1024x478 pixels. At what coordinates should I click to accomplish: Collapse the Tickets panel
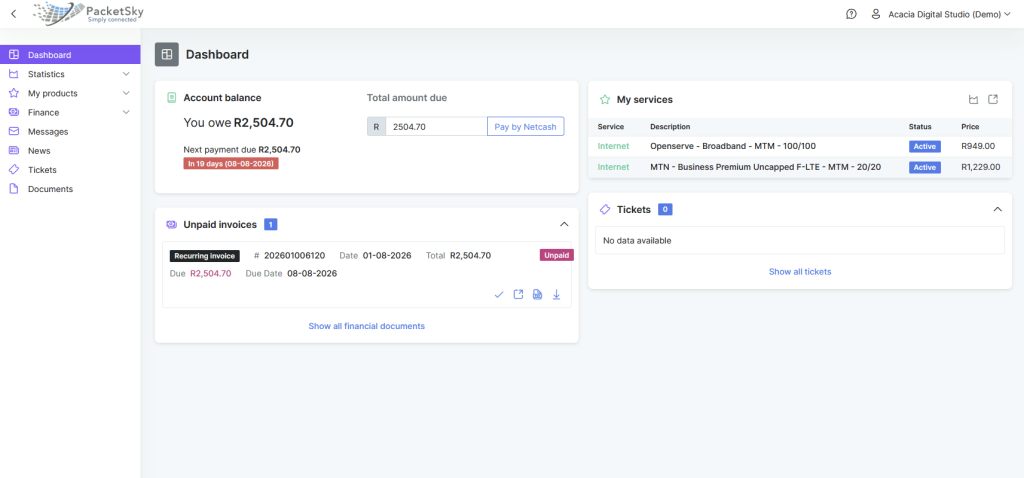[x=997, y=209]
